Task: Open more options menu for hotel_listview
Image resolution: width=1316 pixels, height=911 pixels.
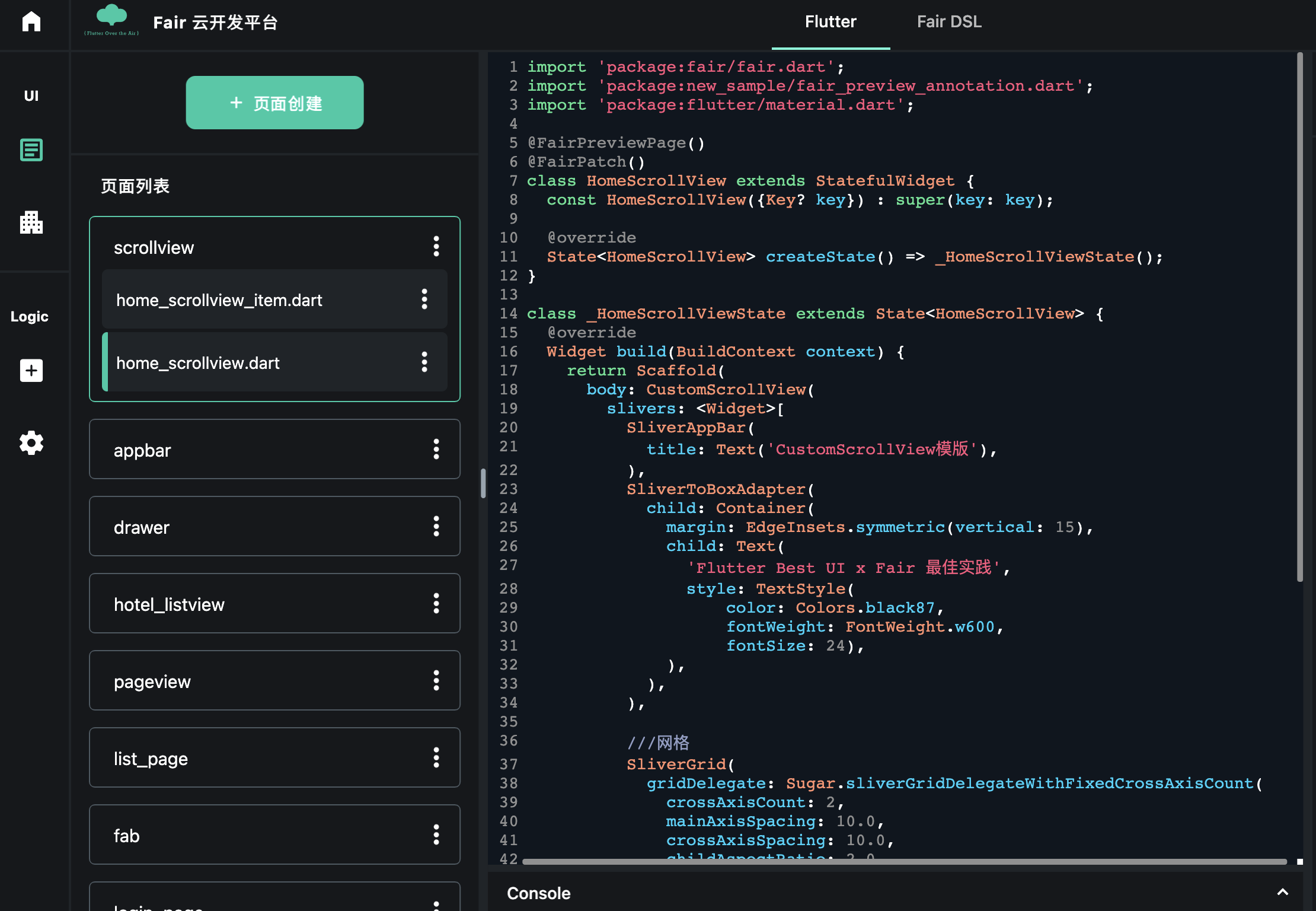Action: pos(436,604)
